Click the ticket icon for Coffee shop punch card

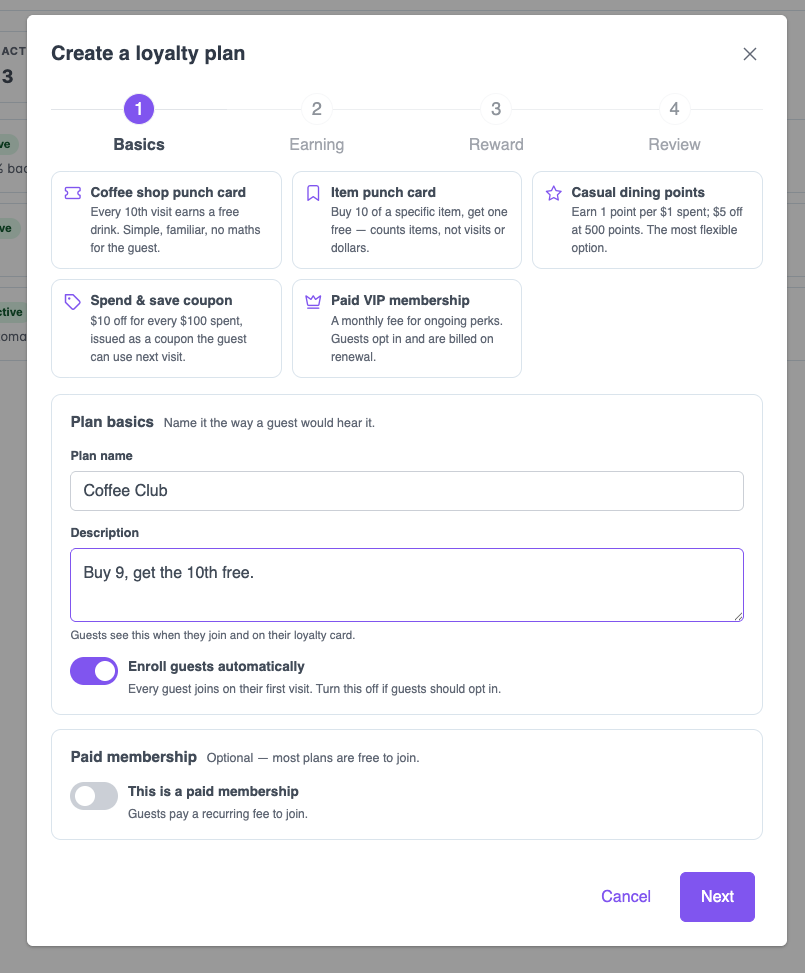click(x=73, y=193)
